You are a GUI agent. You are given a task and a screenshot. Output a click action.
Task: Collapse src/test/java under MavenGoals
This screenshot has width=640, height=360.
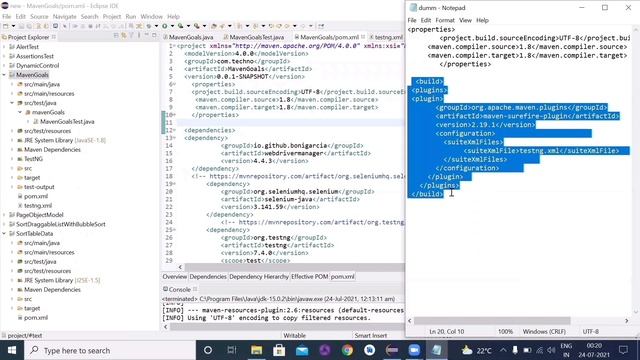click(x=12, y=103)
